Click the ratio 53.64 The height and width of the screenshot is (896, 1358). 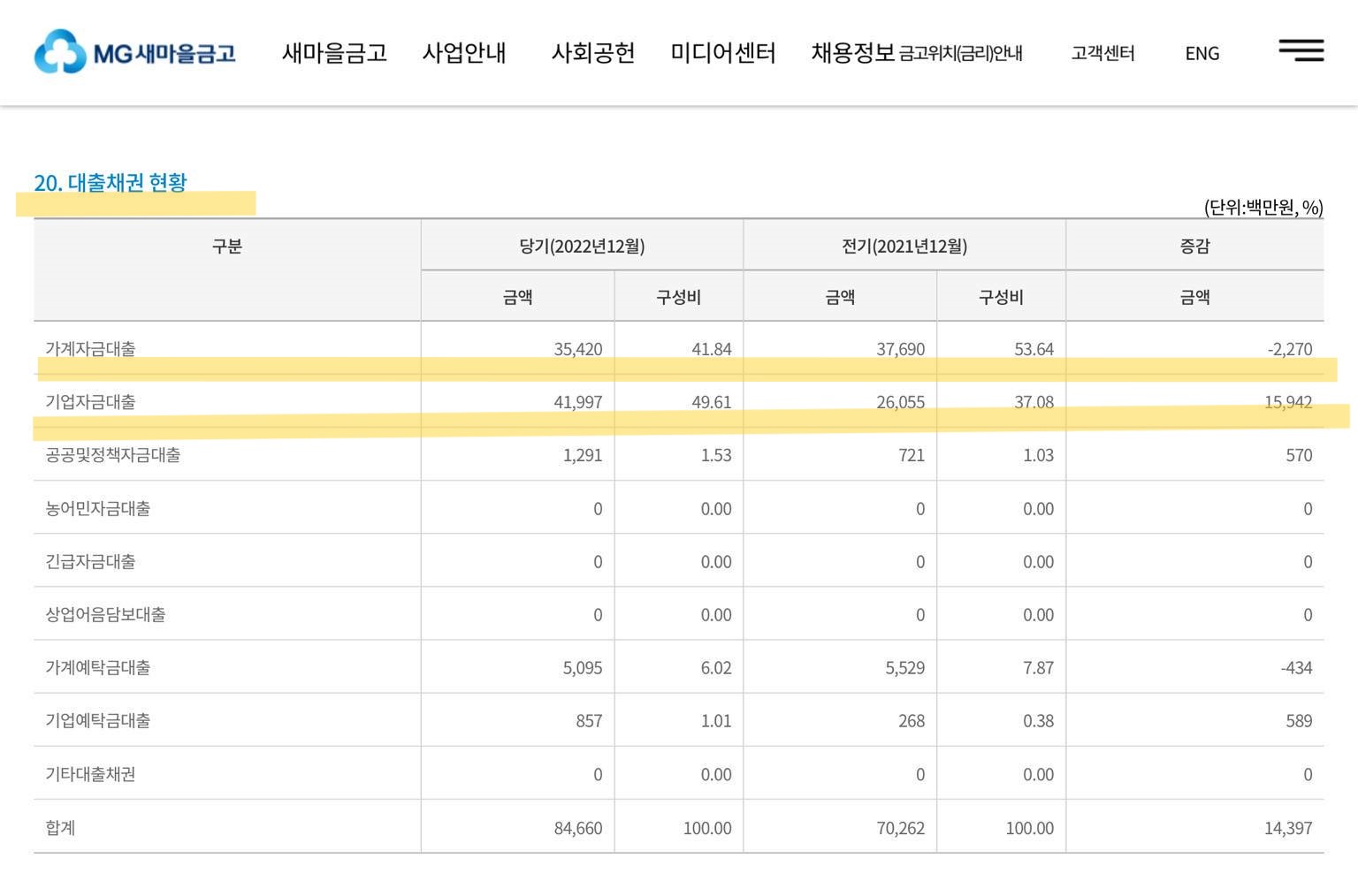[1034, 350]
